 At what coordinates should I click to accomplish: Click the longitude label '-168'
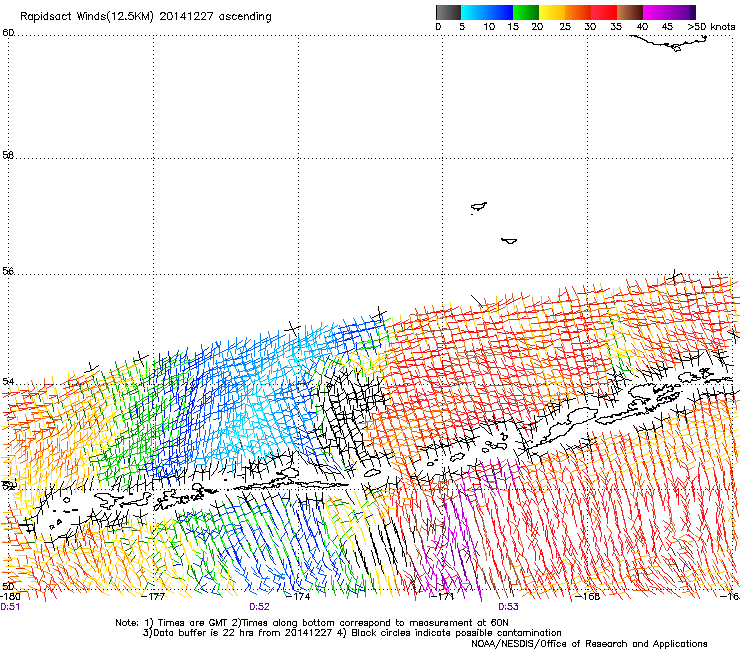point(588,596)
